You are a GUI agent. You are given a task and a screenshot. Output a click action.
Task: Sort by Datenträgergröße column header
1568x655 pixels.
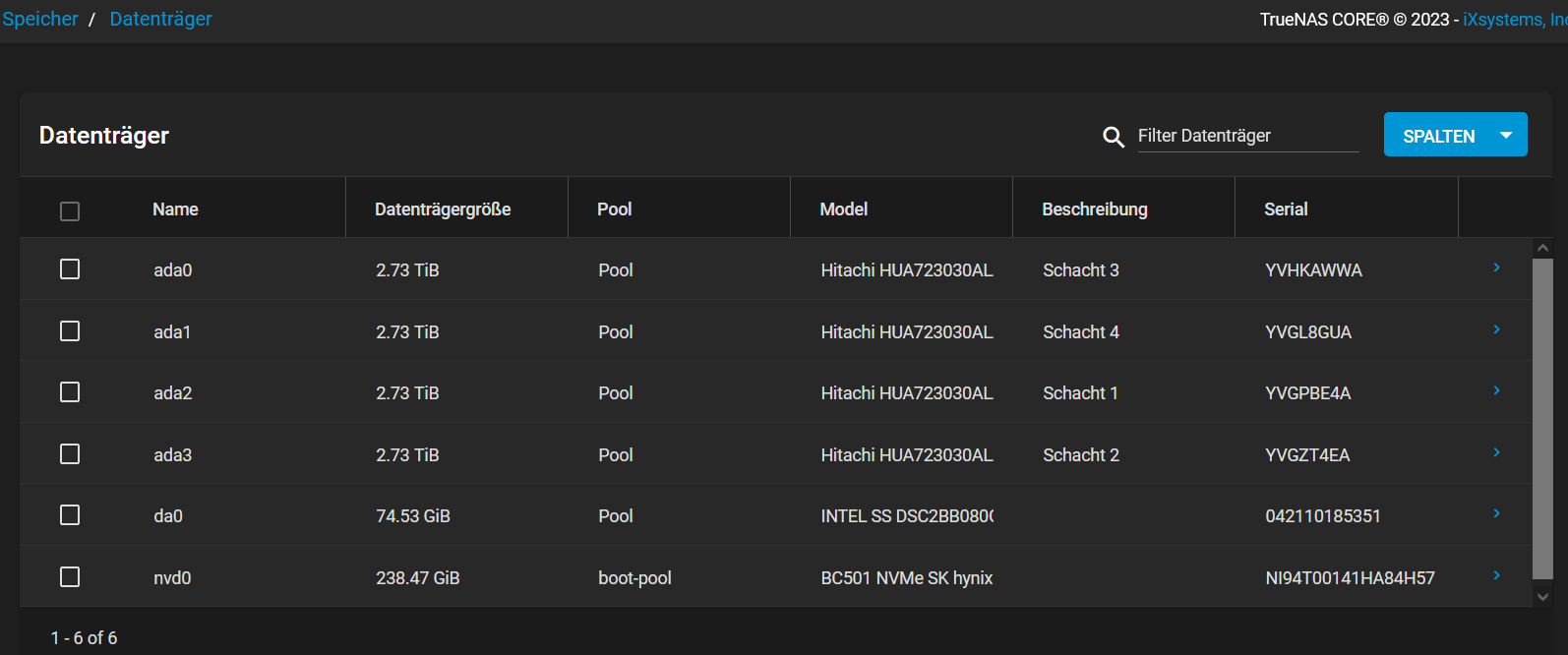point(443,209)
